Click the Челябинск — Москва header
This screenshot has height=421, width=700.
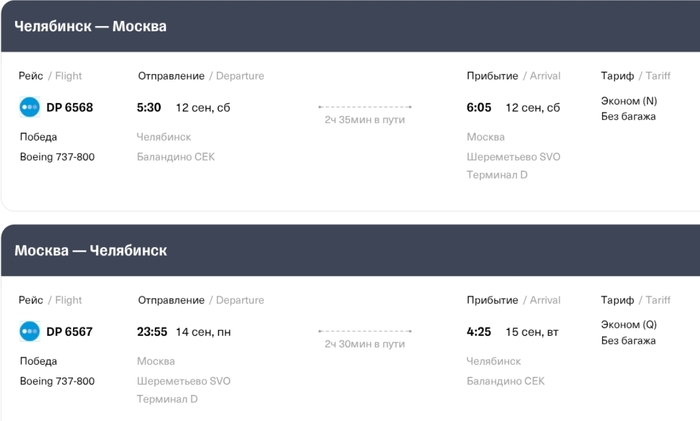tap(90, 26)
